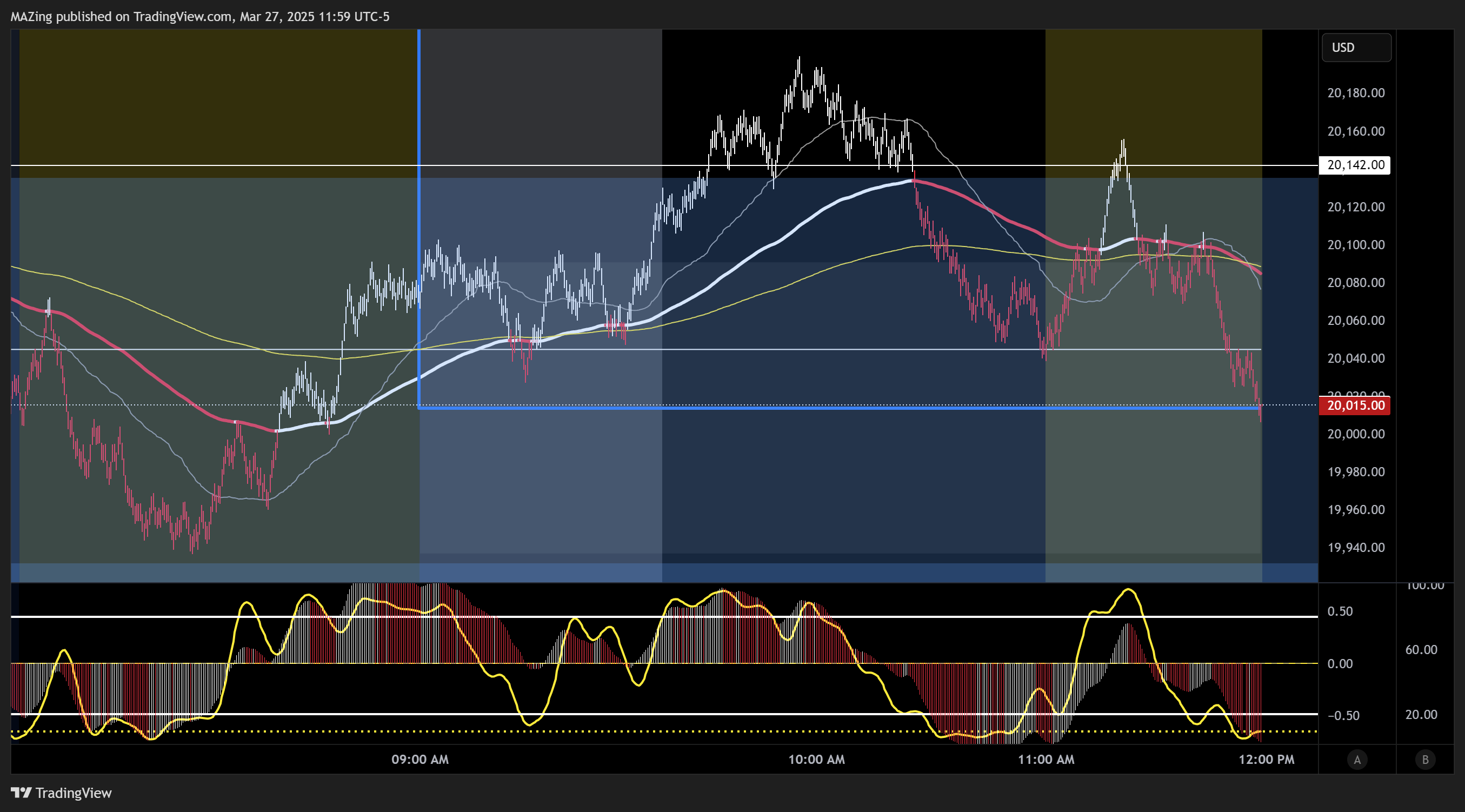Image resolution: width=1465 pixels, height=812 pixels.
Task: Click the 20,080.00 price scale value
Action: coord(1356,283)
